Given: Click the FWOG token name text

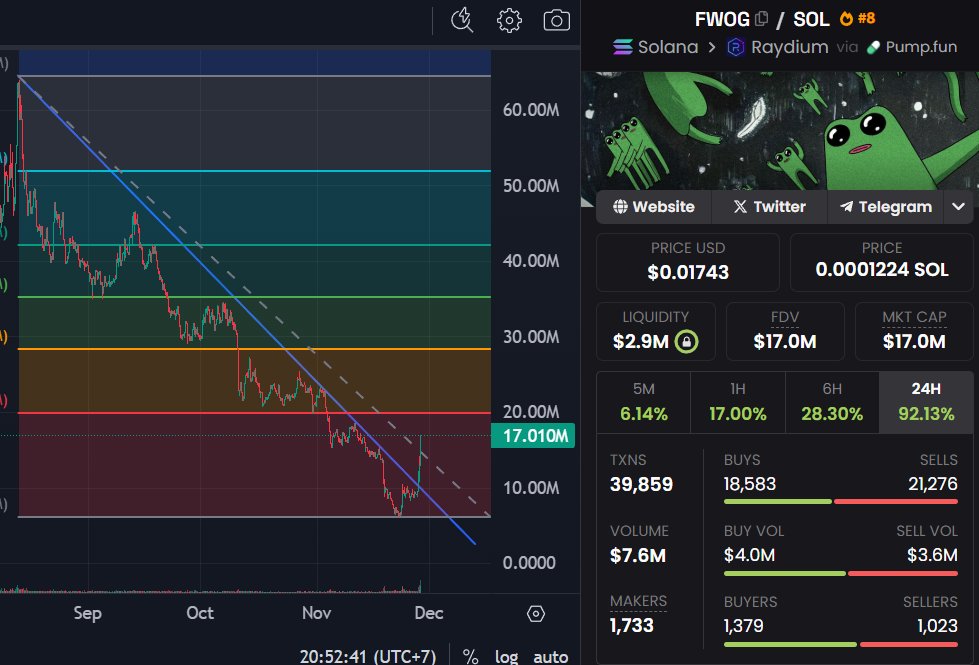Looking at the screenshot, I should click(x=722, y=19).
